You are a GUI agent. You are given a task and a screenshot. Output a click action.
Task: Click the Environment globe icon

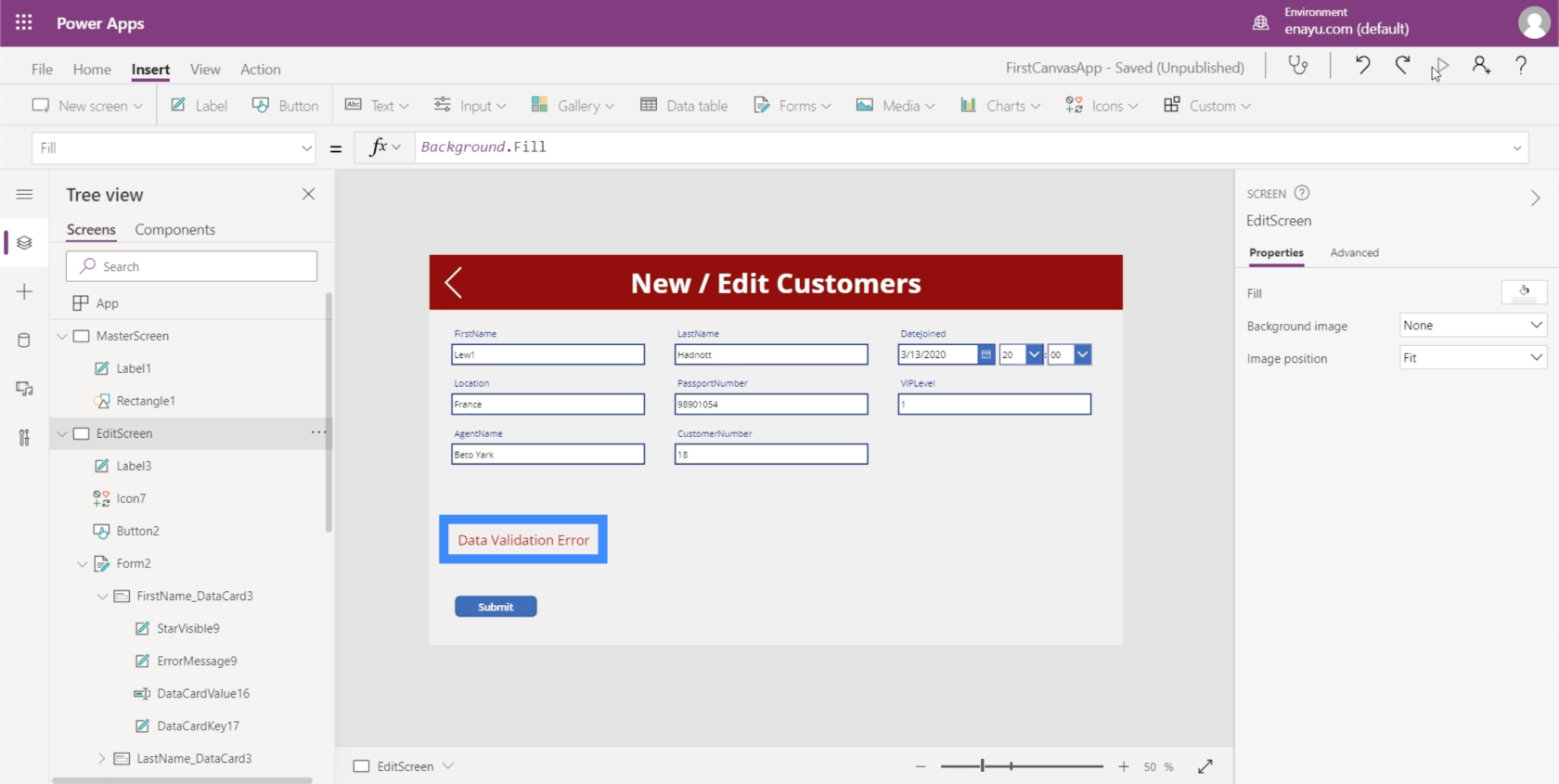1260,22
